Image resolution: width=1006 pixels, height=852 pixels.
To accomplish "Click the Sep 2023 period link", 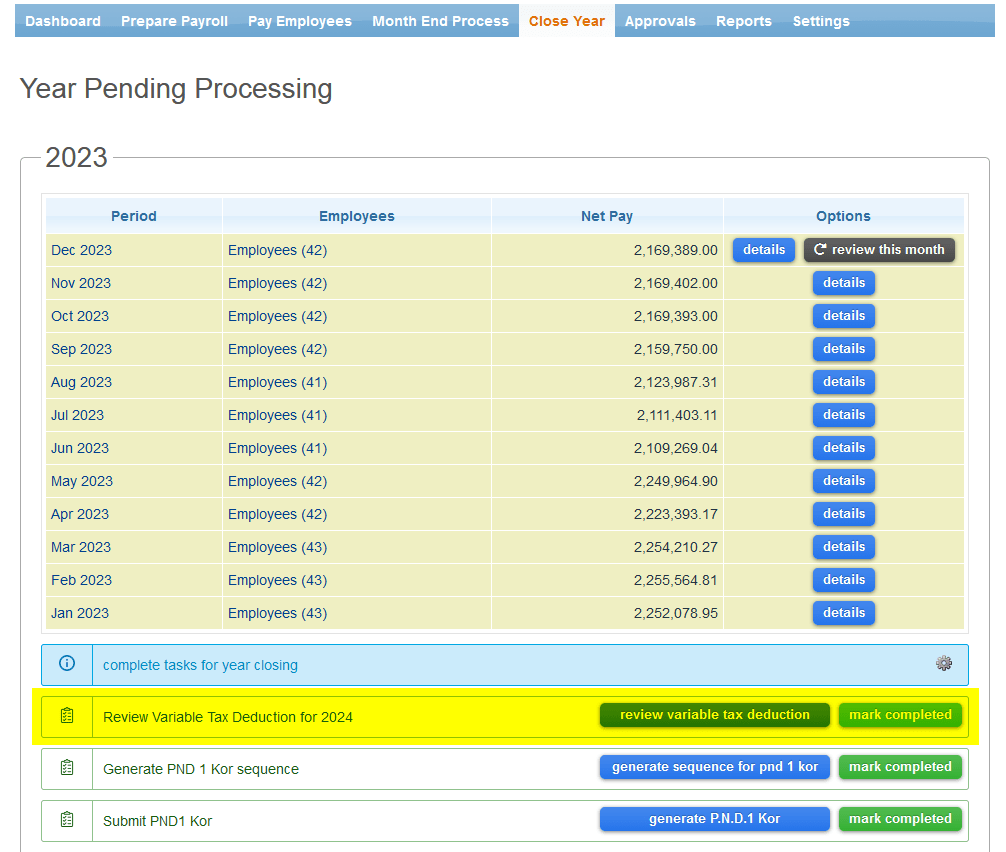I will (81, 349).
